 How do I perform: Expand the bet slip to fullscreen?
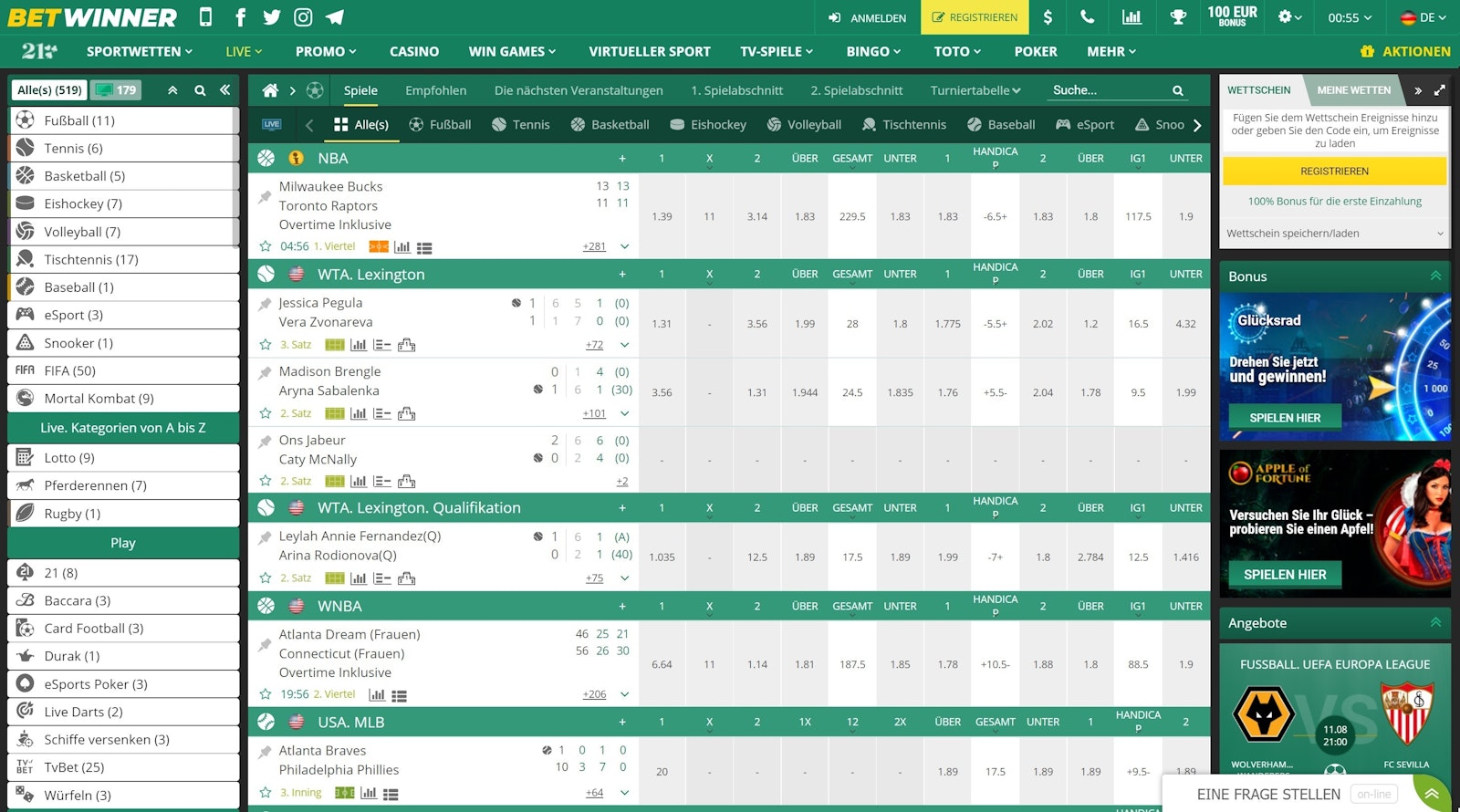[x=1439, y=90]
